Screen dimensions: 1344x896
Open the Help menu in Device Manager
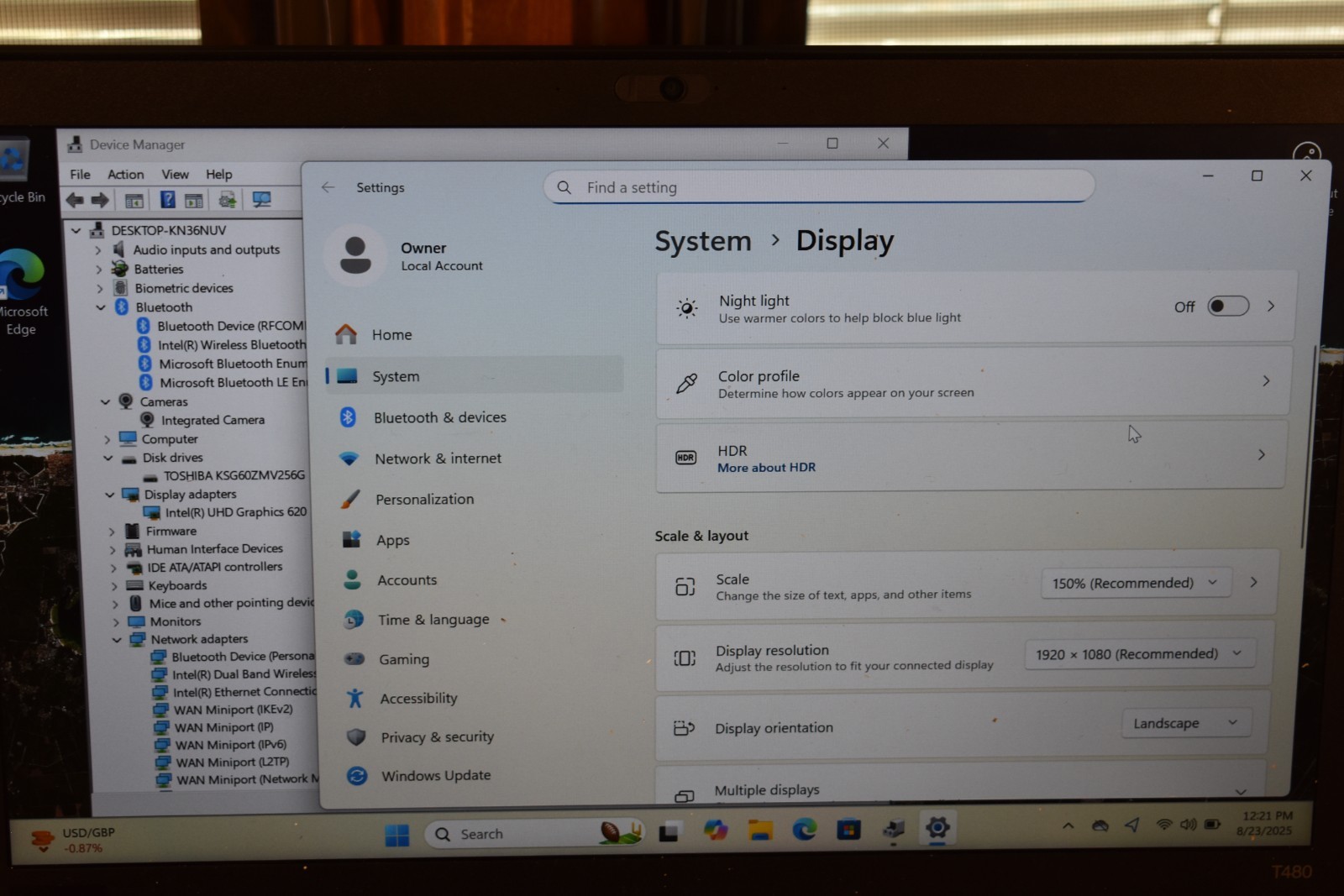click(219, 175)
